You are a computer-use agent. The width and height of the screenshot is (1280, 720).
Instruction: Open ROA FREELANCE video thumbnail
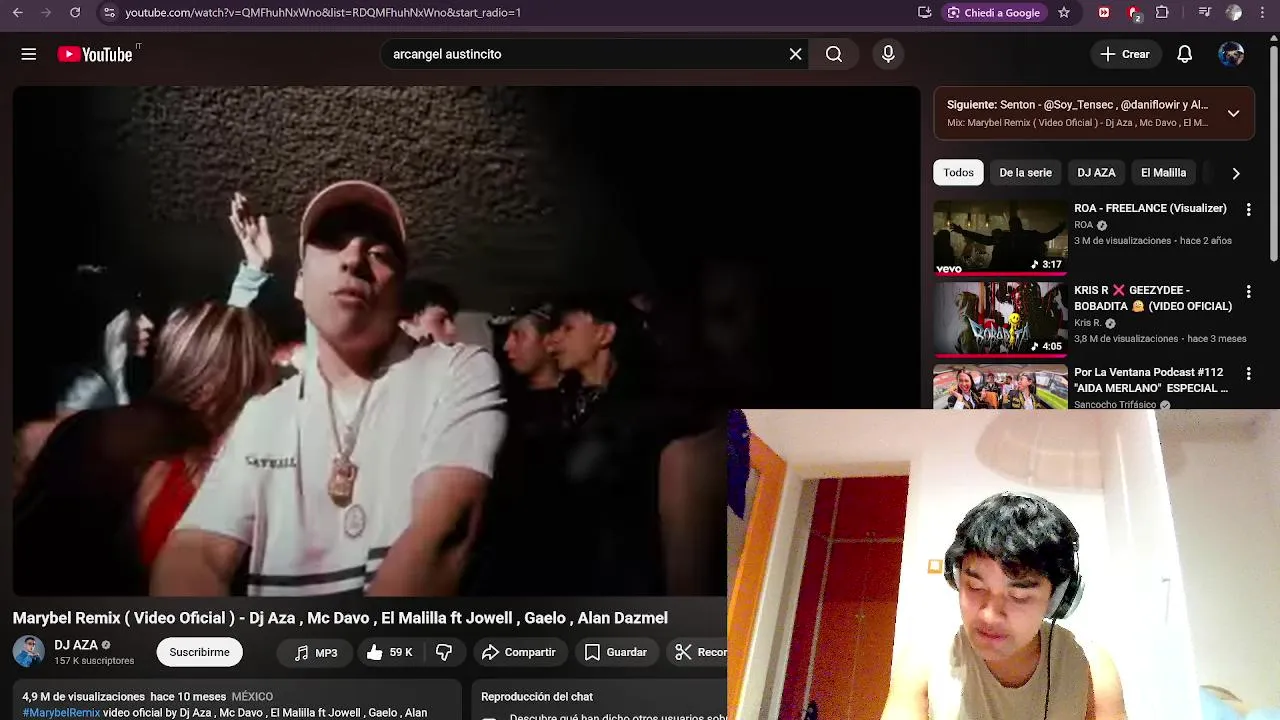click(x=1000, y=238)
